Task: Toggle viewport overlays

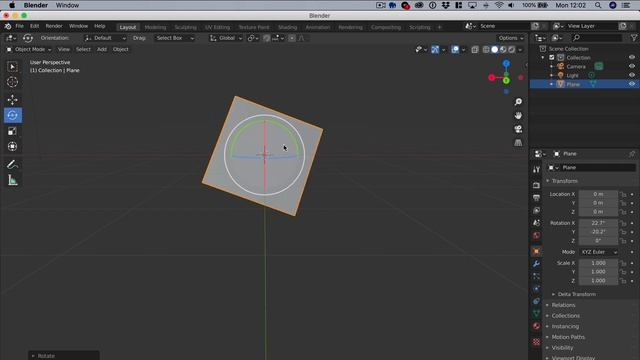Action: tap(455, 50)
